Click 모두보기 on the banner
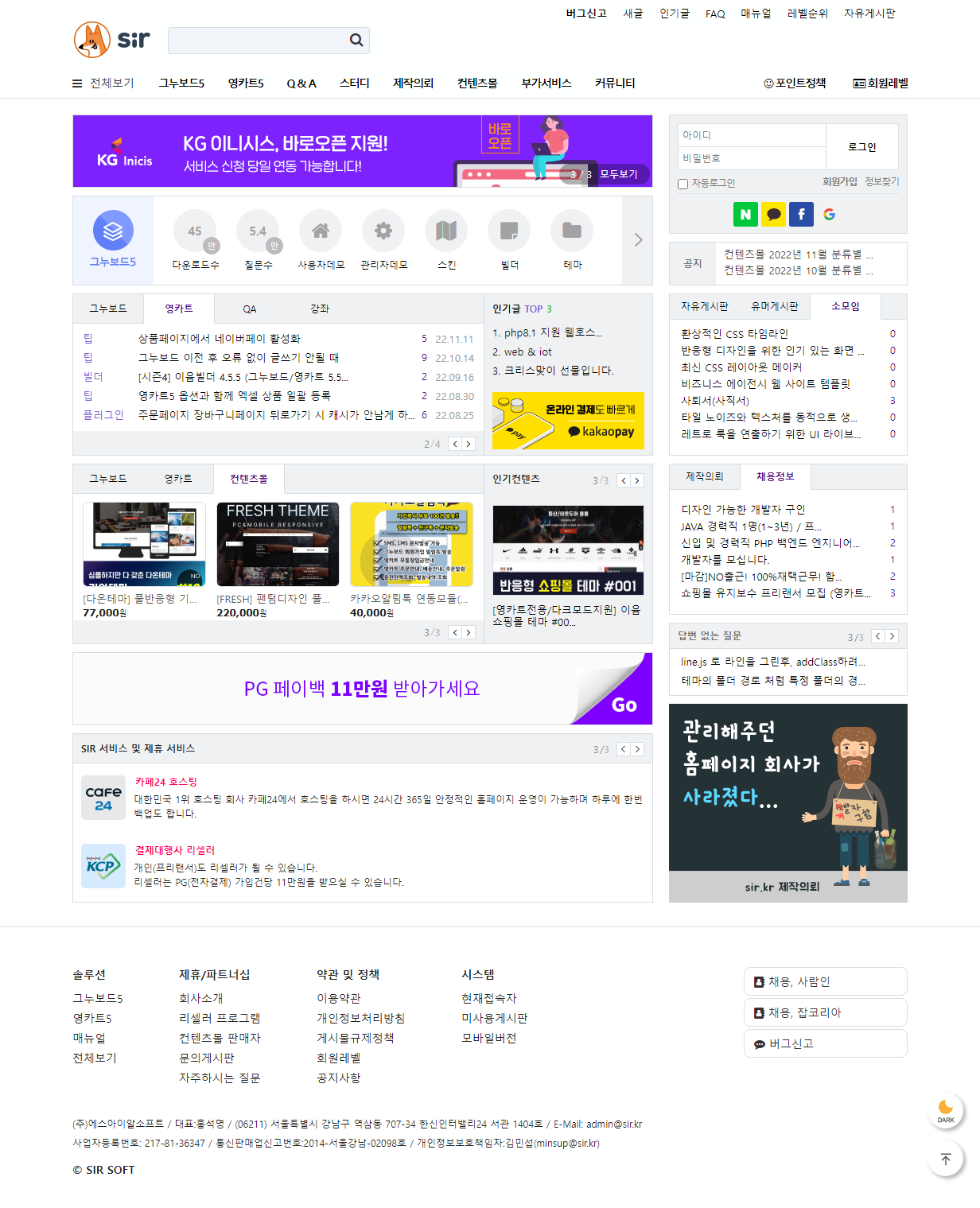 pos(619,174)
